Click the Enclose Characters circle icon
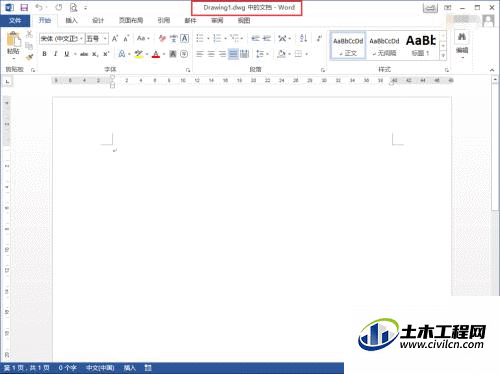The height and width of the screenshot is (374, 500). [x=184, y=54]
